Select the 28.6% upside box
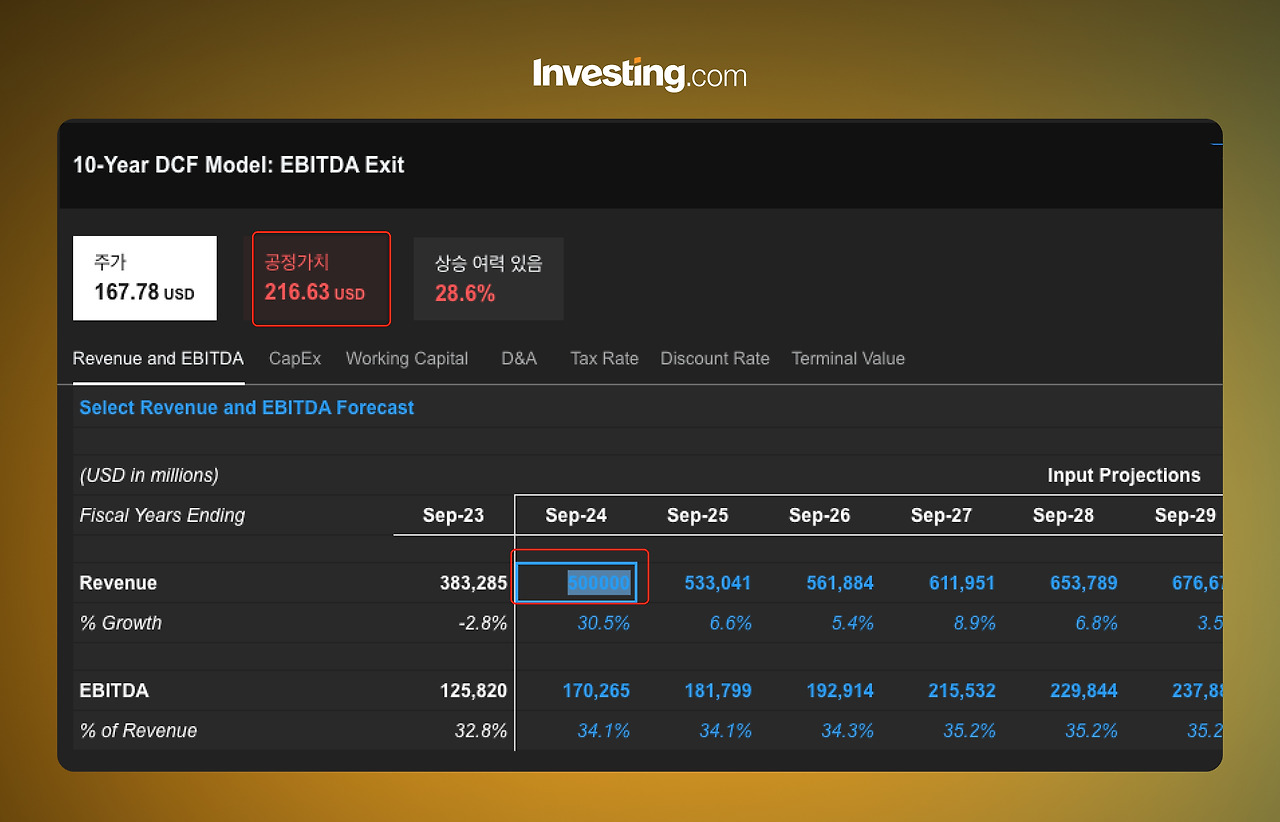Image resolution: width=1280 pixels, height=822 pixels. click(488, 278)
